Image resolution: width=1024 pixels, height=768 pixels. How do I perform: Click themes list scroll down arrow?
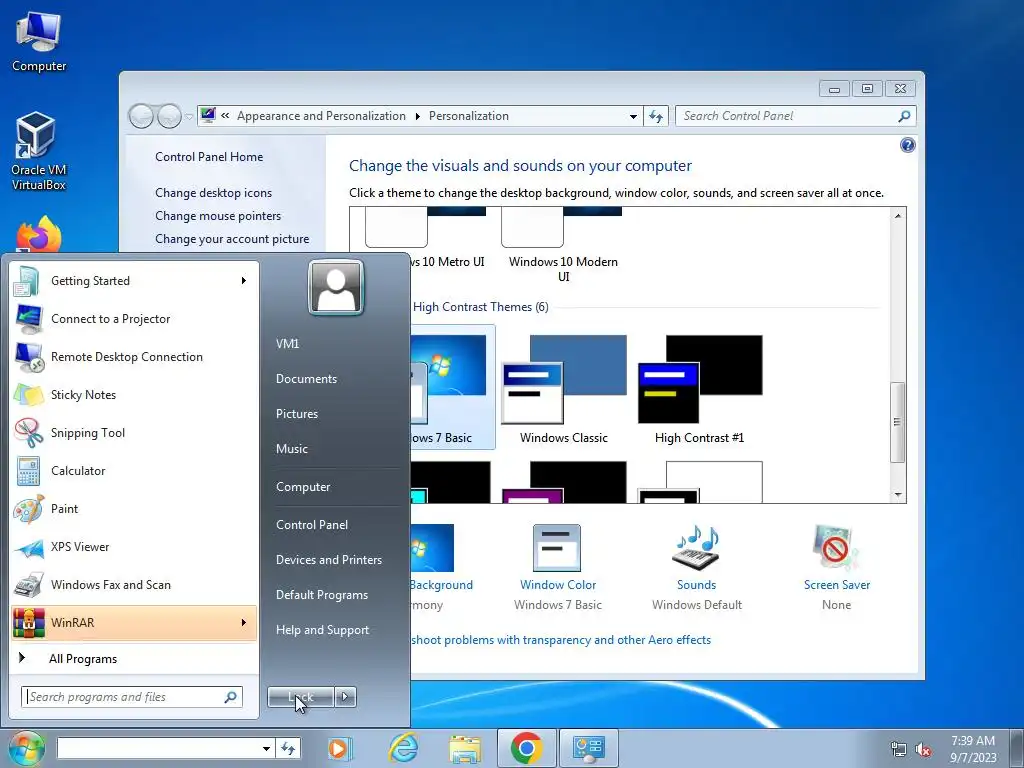click(898, 495)
